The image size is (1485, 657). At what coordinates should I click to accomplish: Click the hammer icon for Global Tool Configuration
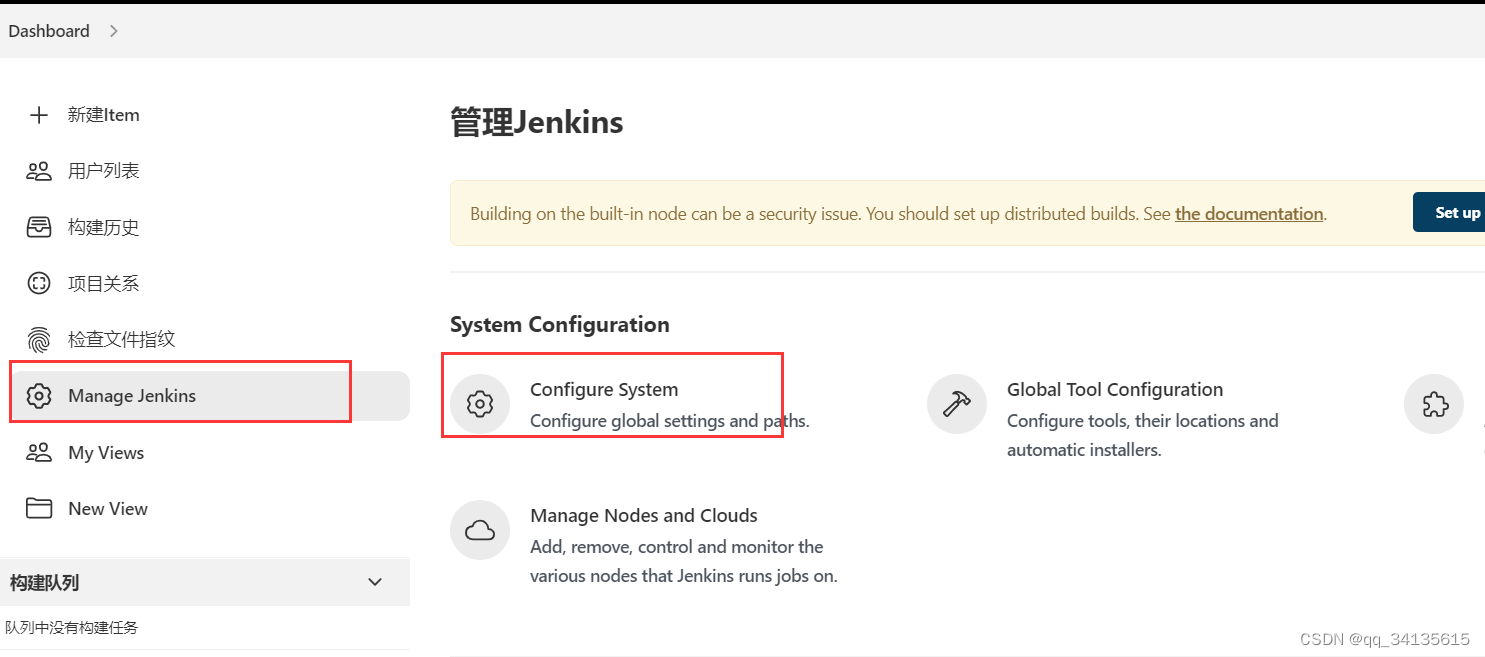[x=957, y=405]
